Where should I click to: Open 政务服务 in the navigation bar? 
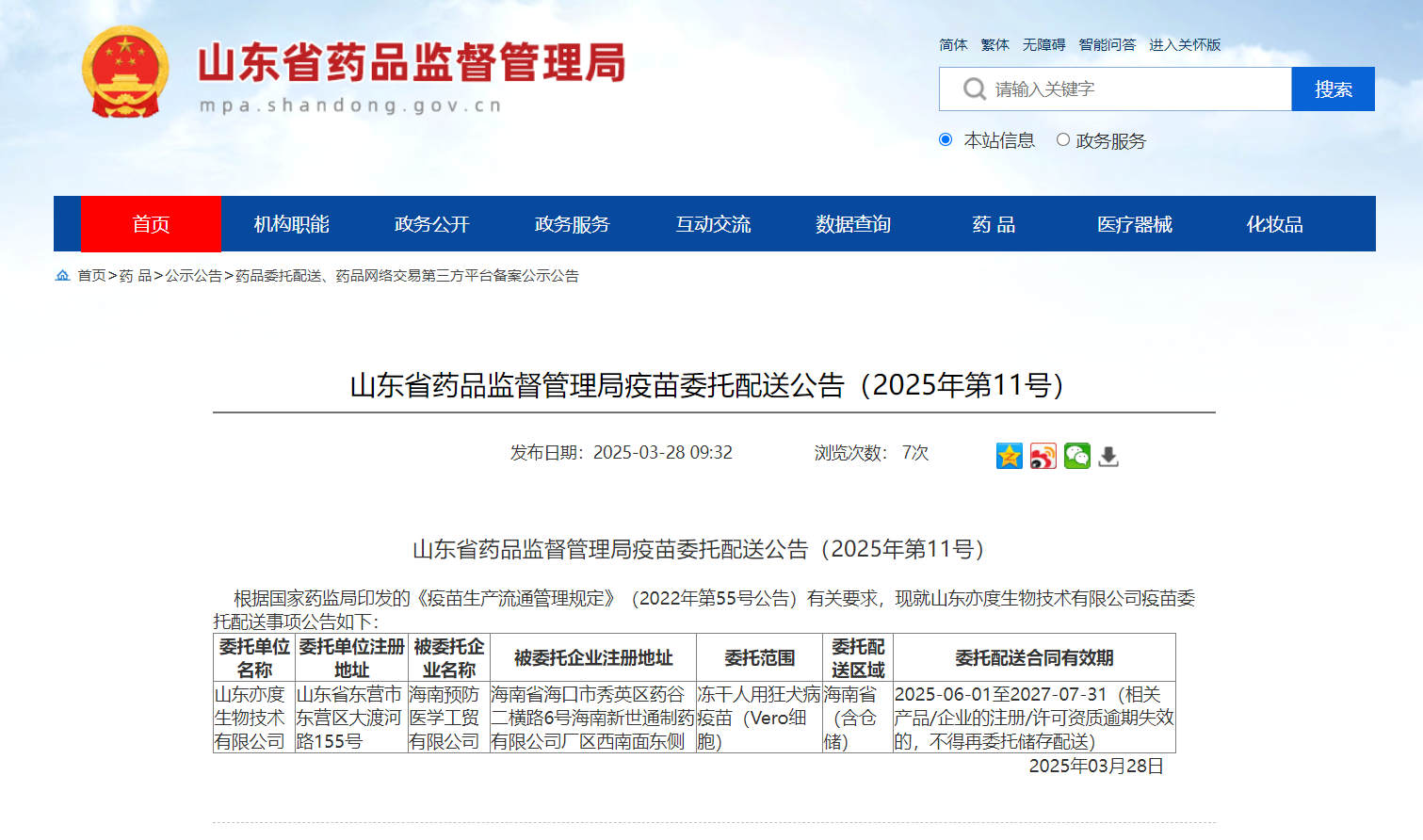tap(572, 224)
